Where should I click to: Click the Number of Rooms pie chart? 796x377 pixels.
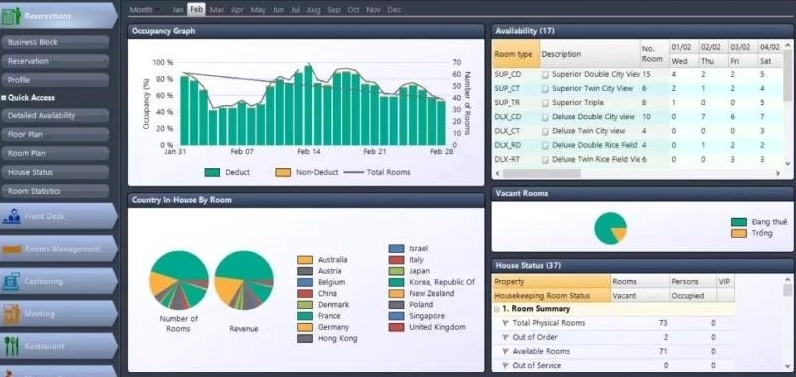click(x=179, y=280)
